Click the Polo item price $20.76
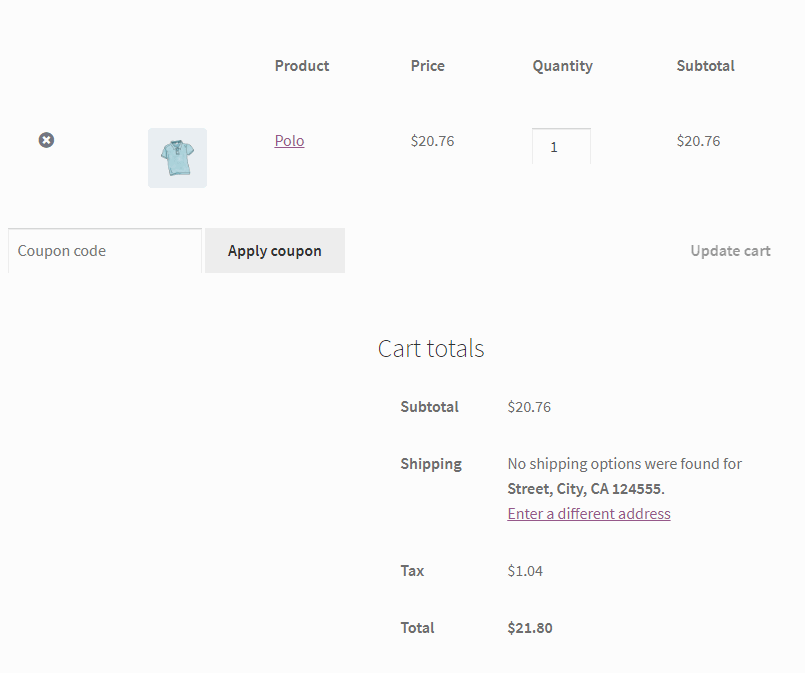The image size is (805, 673). coord(432,140)
